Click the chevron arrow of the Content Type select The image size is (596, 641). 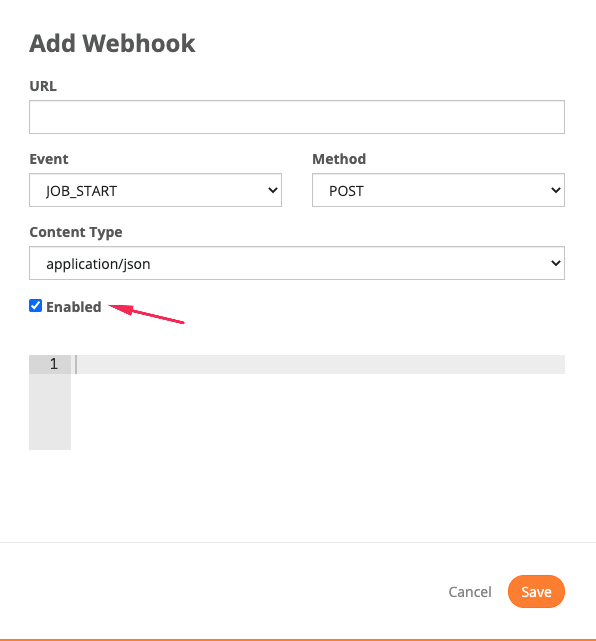[556, 263]
